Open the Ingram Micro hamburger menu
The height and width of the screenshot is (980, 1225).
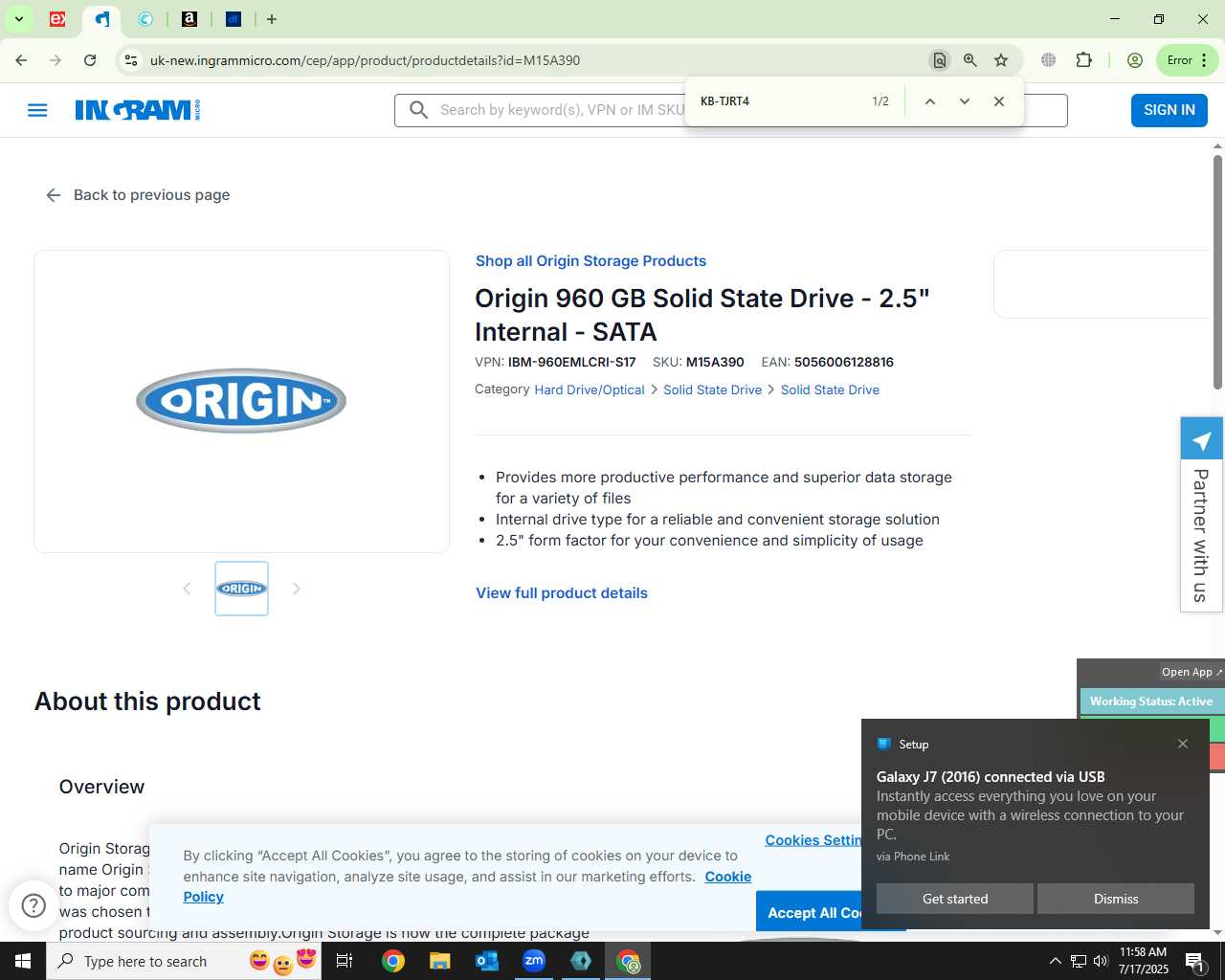(37, 110)
